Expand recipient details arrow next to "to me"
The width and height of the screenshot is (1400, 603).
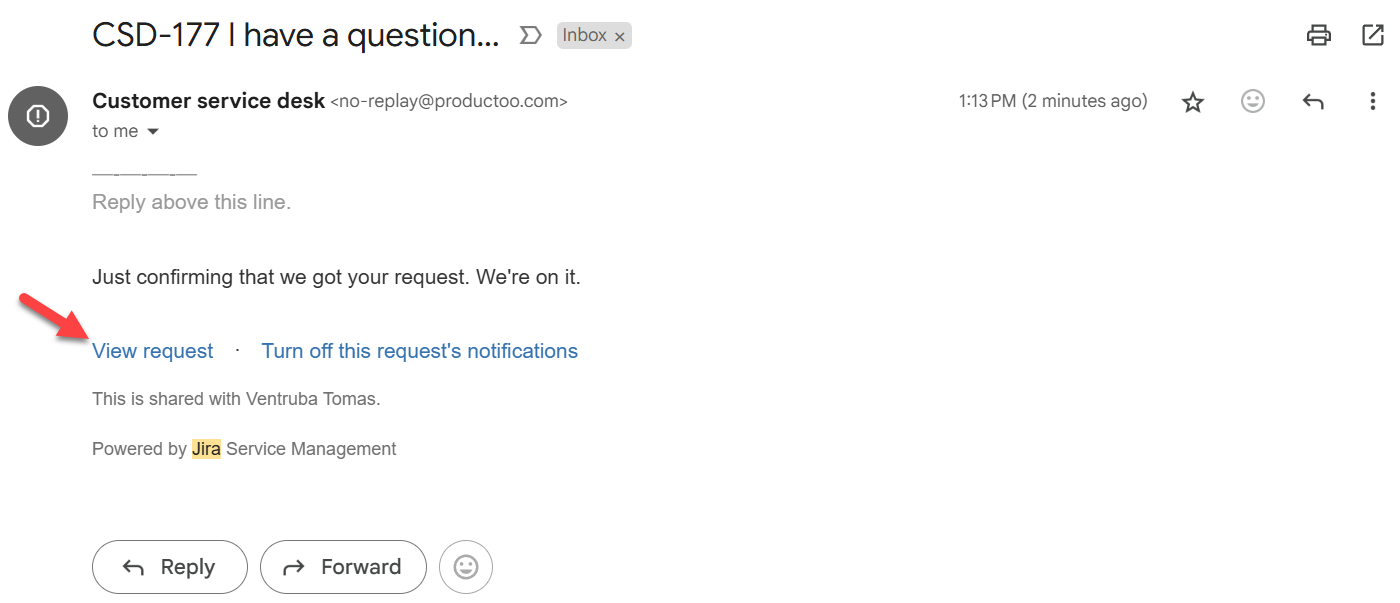click(153, 132)
